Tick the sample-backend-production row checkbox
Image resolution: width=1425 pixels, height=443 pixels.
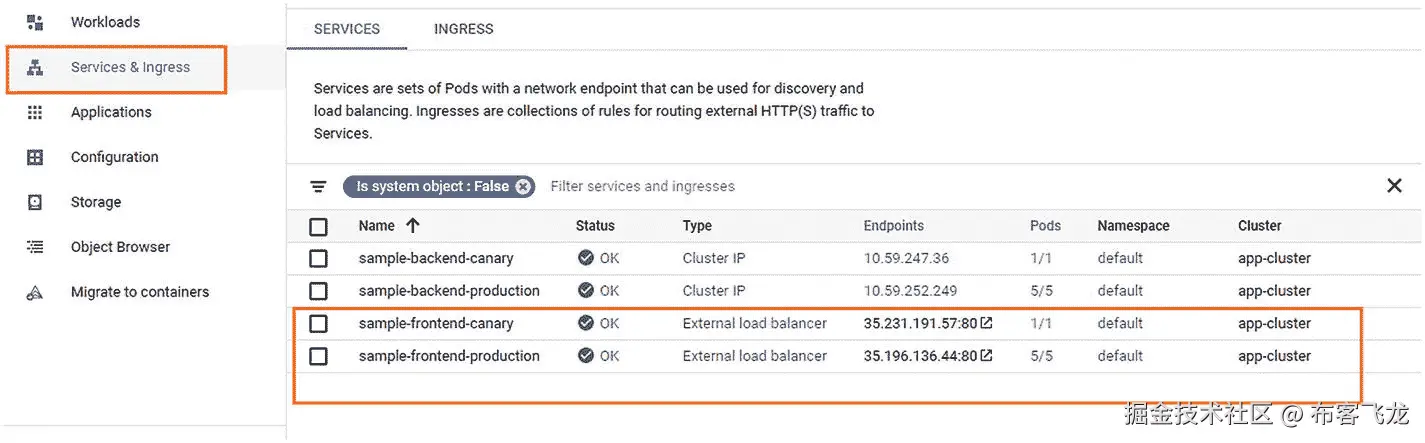318,291
